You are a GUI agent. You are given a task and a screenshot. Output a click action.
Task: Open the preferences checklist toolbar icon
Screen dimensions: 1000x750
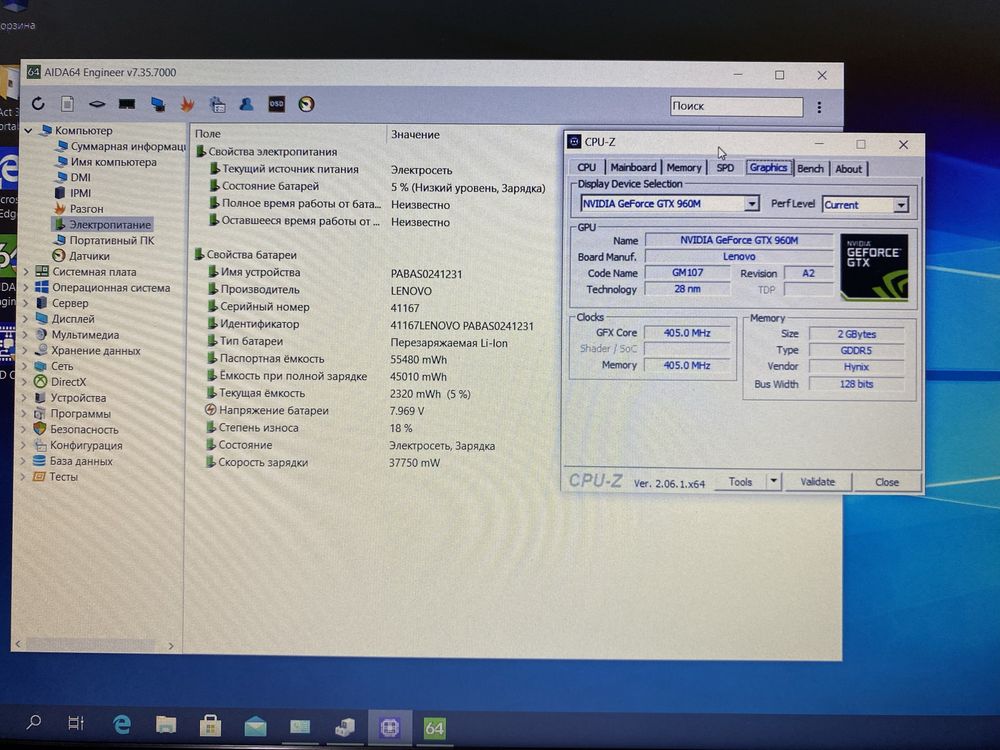click(217, 104)
